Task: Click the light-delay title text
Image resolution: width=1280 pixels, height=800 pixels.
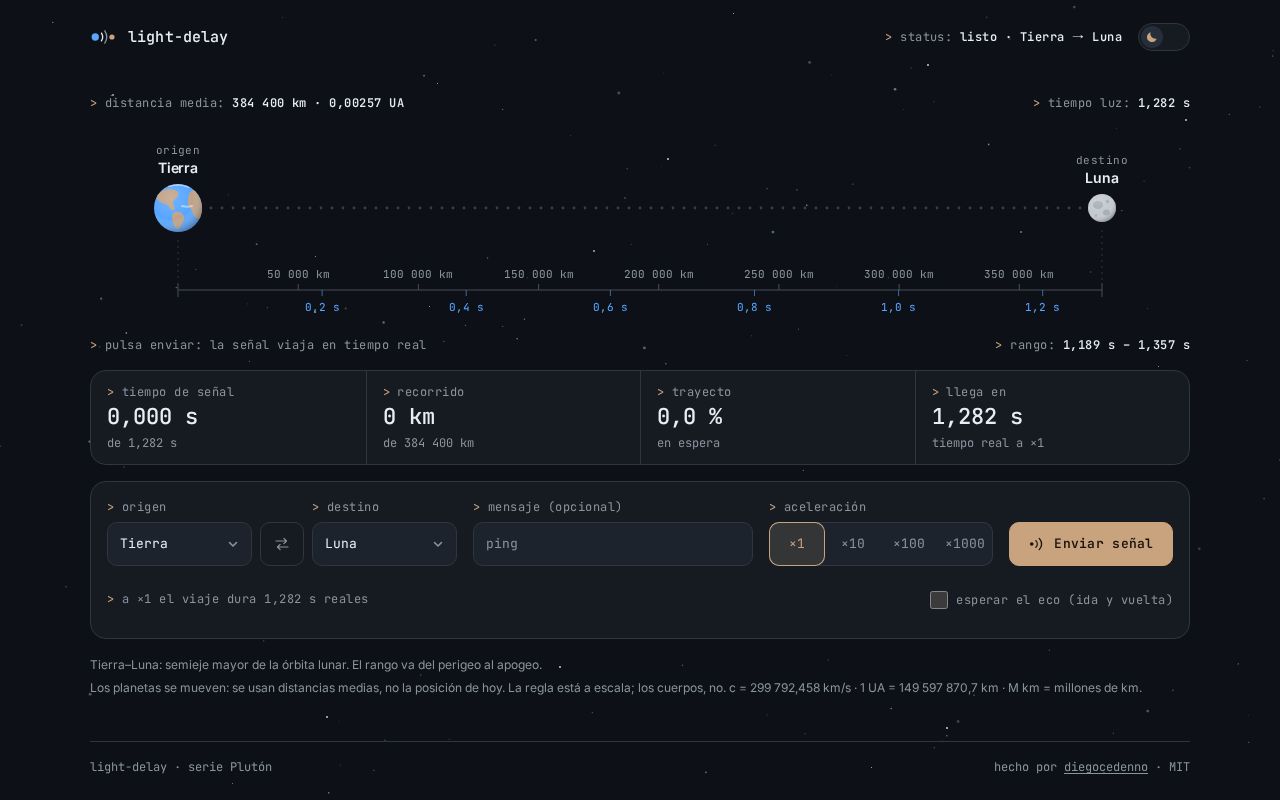Action: [x=178, y=37]
